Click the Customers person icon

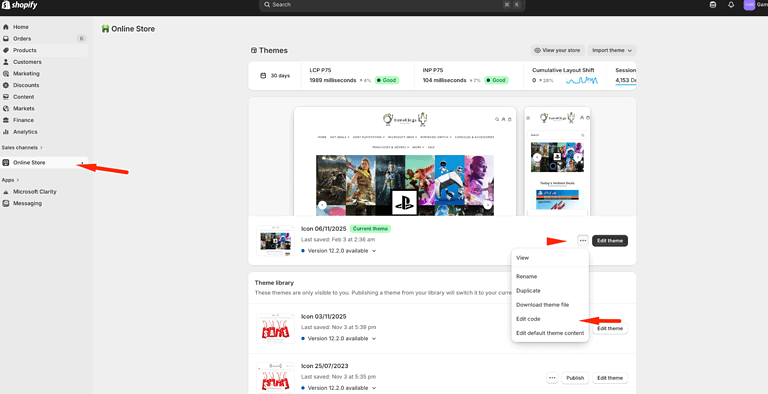pyautogui.click(x=6, y=62)
